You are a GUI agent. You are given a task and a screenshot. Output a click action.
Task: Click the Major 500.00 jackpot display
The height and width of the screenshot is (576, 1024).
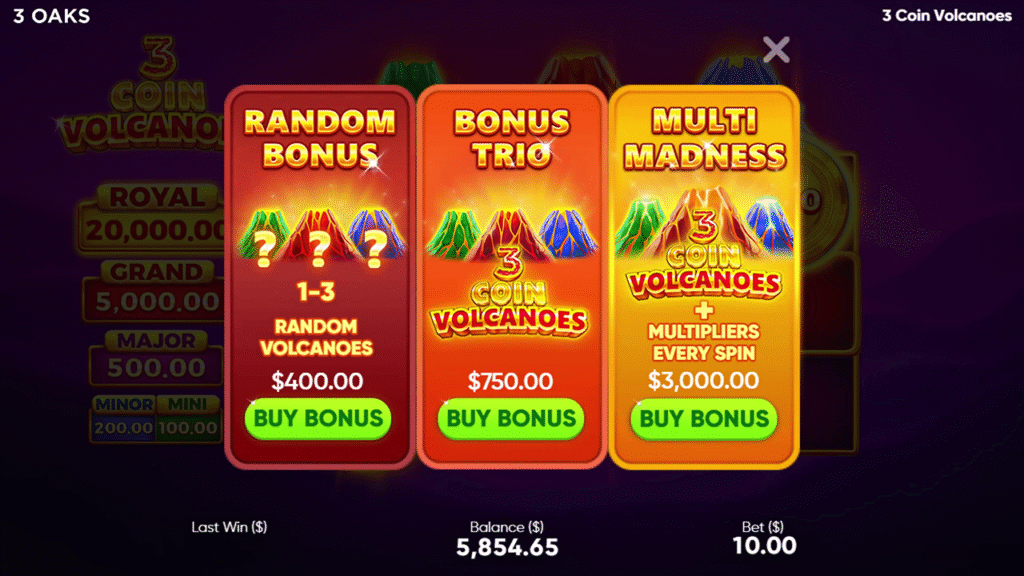coord(156,357)
